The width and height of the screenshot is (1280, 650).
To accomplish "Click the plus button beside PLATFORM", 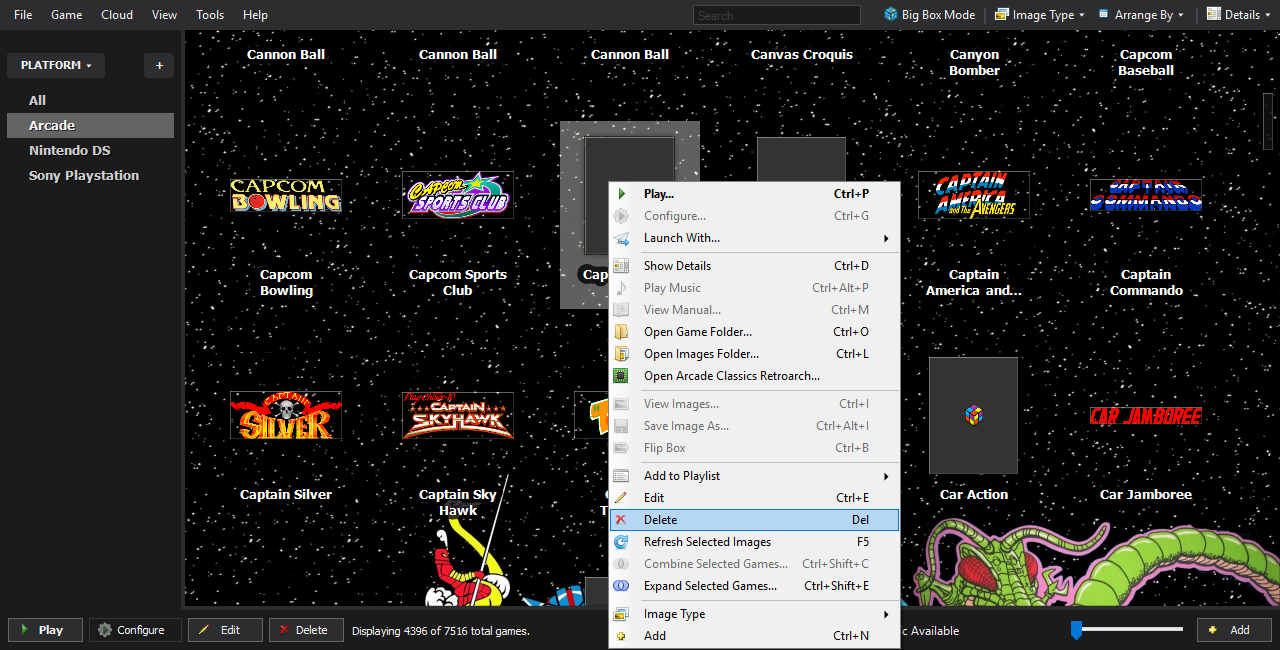I will pyautogui.click(x=159, y=65).
